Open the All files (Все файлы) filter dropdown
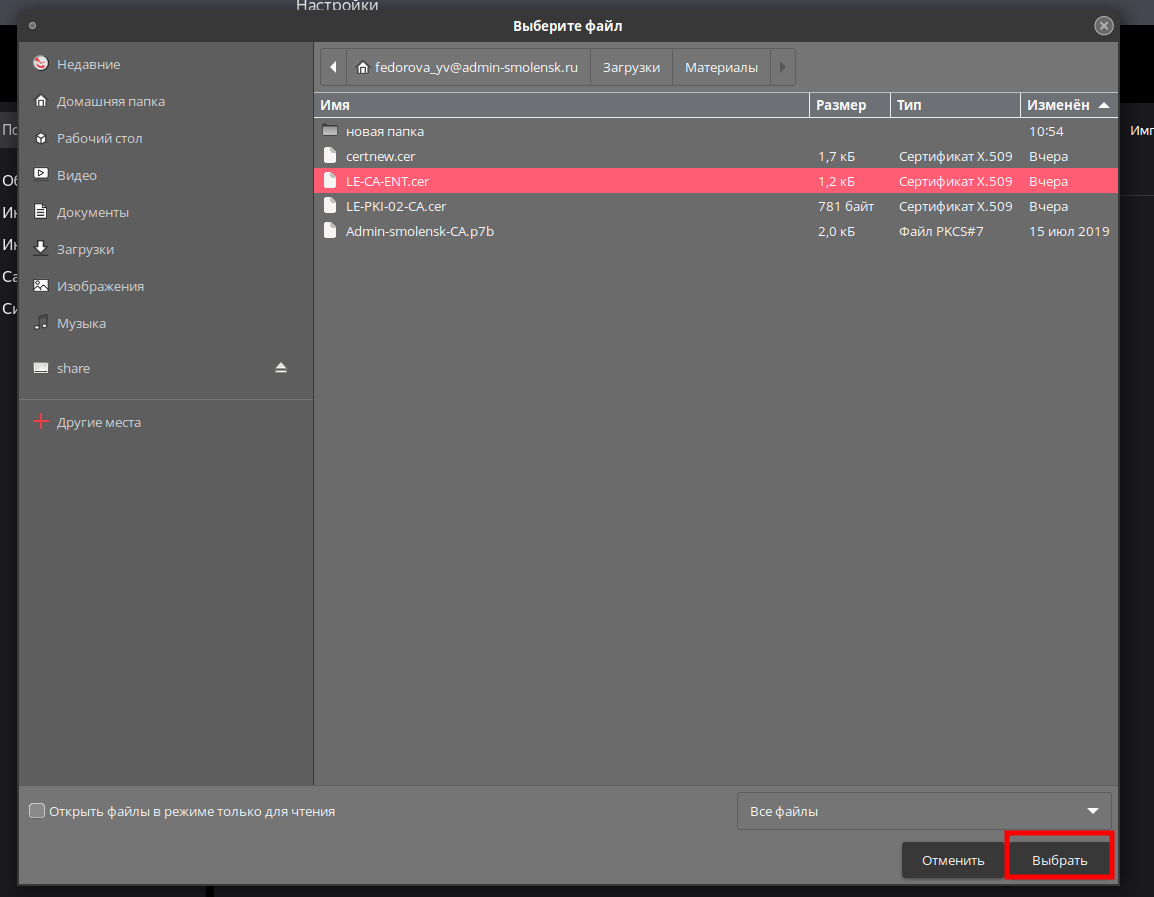 tap(923, 811)
